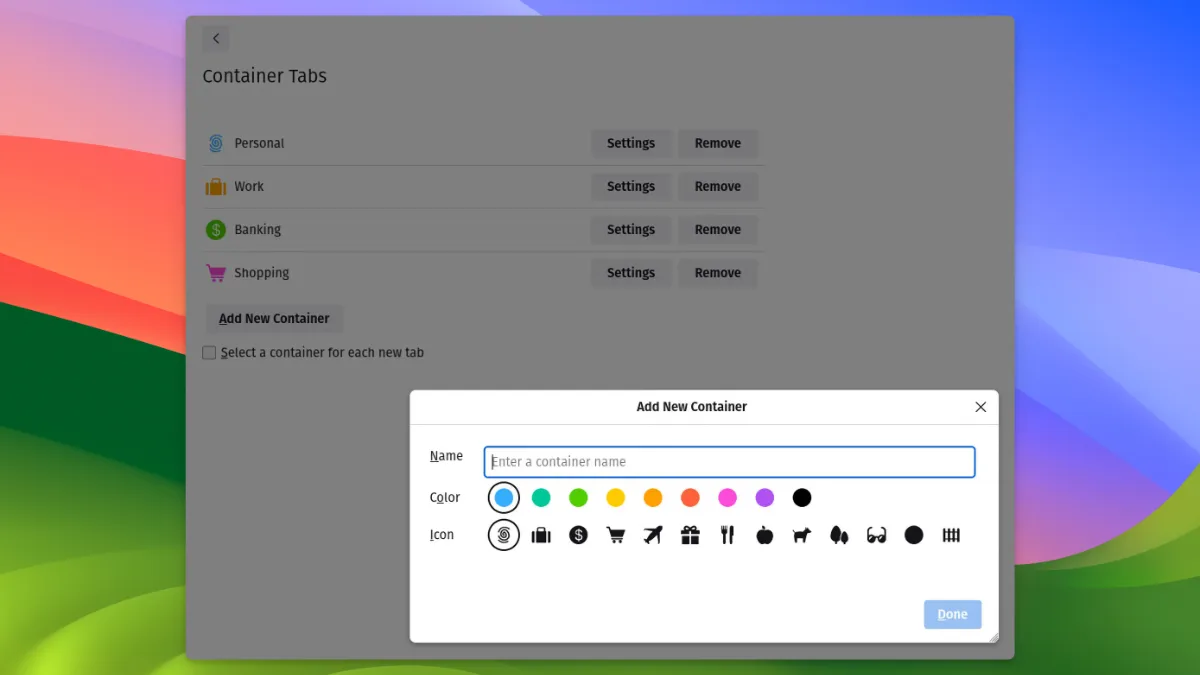Select the shopping cart icon in the dialog

[616, 535]
